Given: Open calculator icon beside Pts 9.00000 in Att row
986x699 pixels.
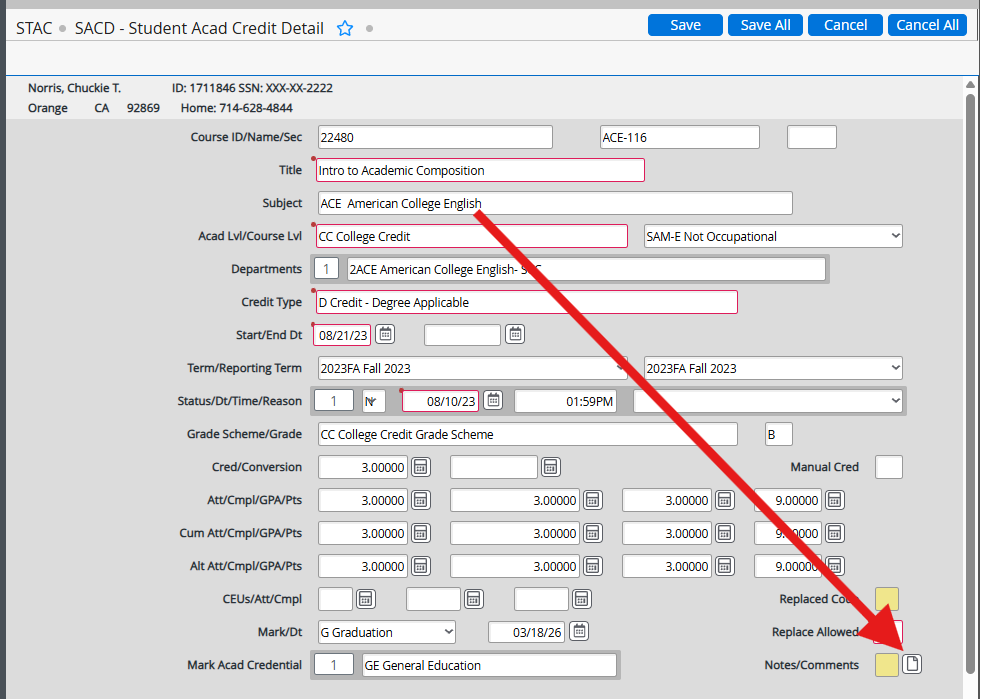Looking at the screenshot, I should (835, 500).
